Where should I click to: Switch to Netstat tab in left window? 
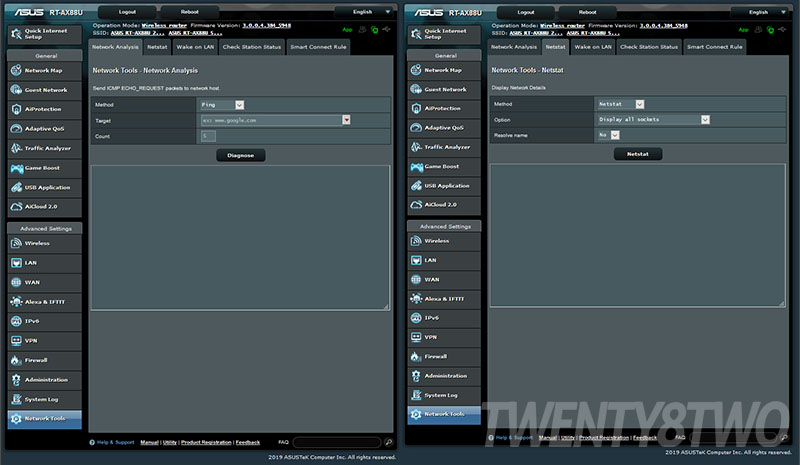(x=157, y=47)
